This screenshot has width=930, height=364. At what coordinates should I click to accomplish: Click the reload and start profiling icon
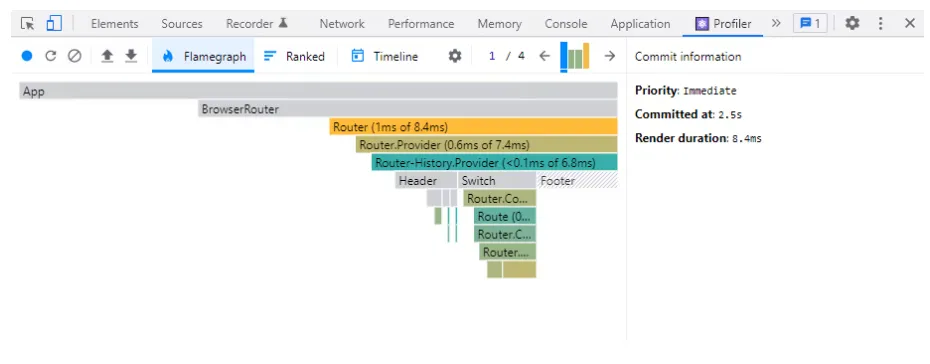point(50,56)
